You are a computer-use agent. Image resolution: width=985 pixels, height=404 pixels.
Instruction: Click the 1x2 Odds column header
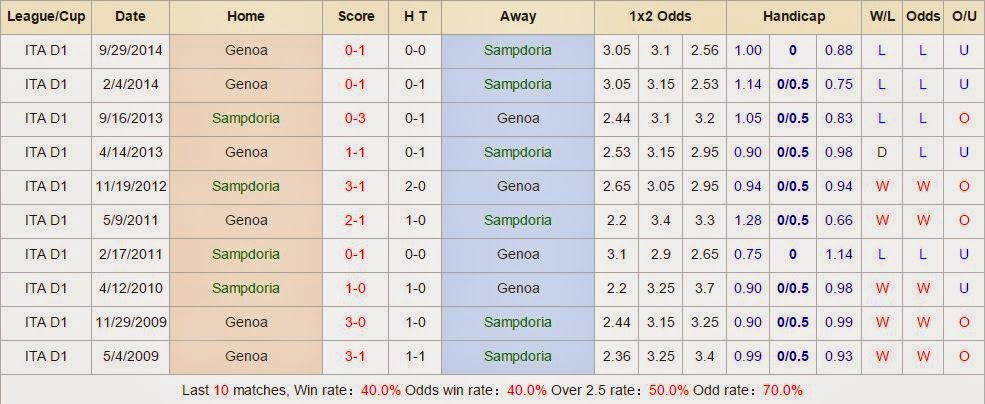click(x=661, y=16)
